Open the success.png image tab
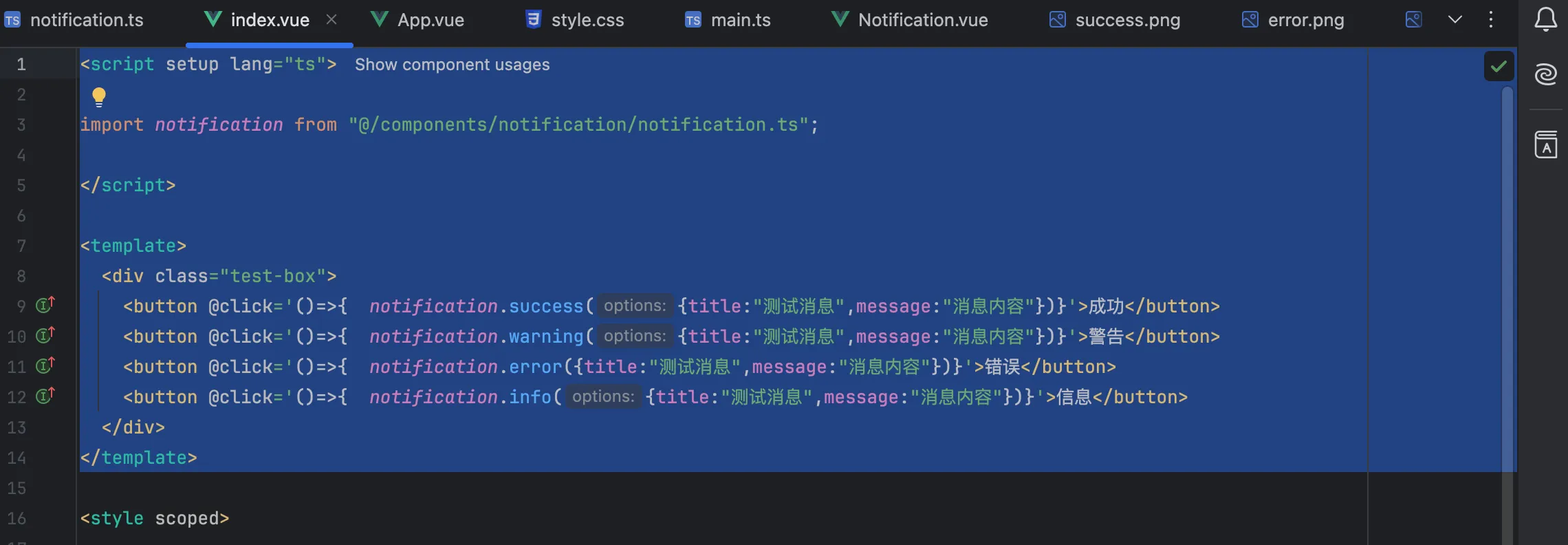Screen dimensions: 1568x545 tap(1114, 20)
